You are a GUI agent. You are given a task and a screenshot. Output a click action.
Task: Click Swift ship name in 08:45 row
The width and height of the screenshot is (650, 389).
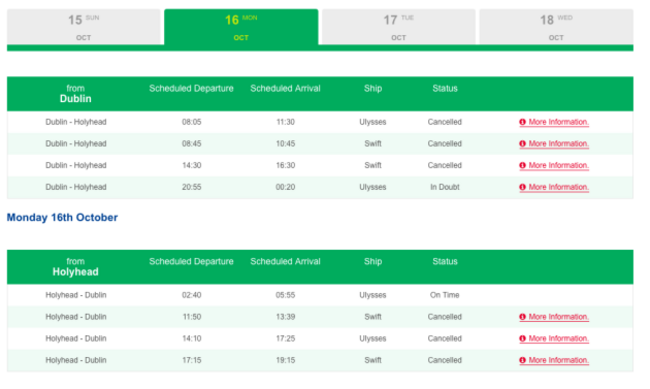373,143
